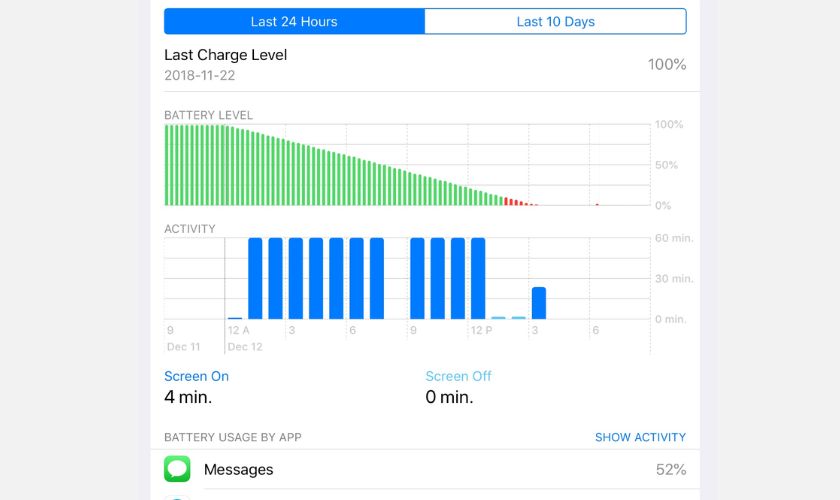Viewport: 840px width, 500px height.
Task: Select the Screen Off time label
Action: pos(458,376)
